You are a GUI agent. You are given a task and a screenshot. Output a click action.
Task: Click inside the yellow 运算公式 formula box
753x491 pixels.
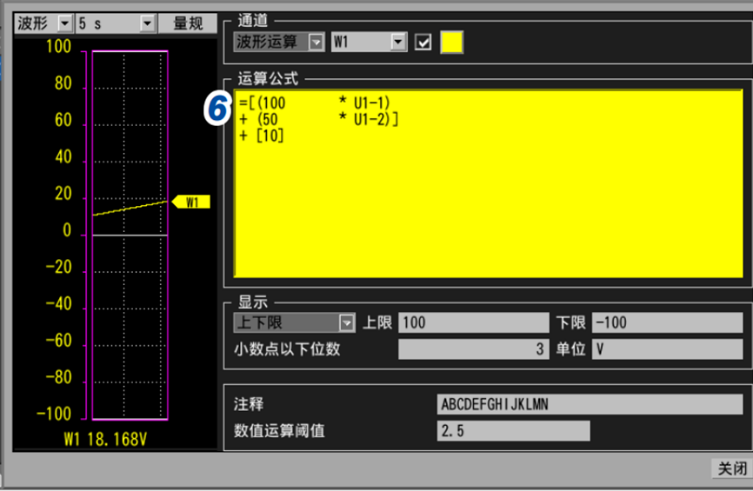pos(488,200)
